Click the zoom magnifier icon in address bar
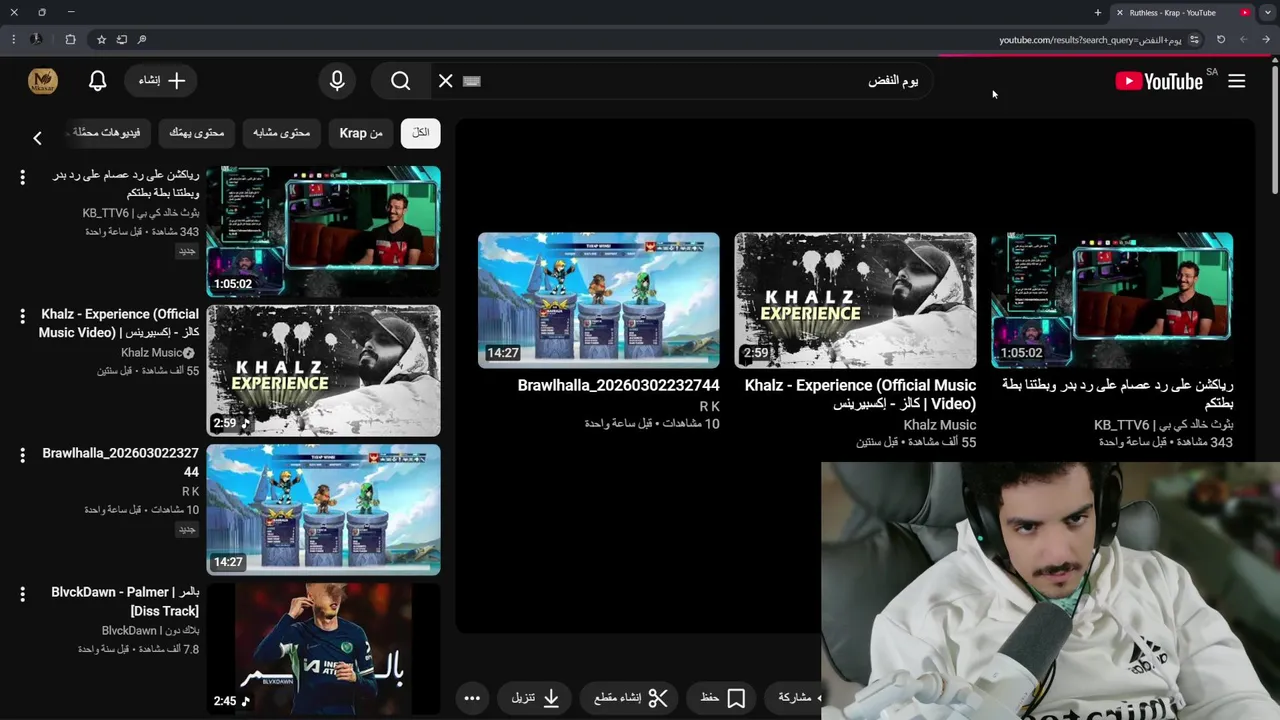Screen dimensions: 1280x720 142,39
